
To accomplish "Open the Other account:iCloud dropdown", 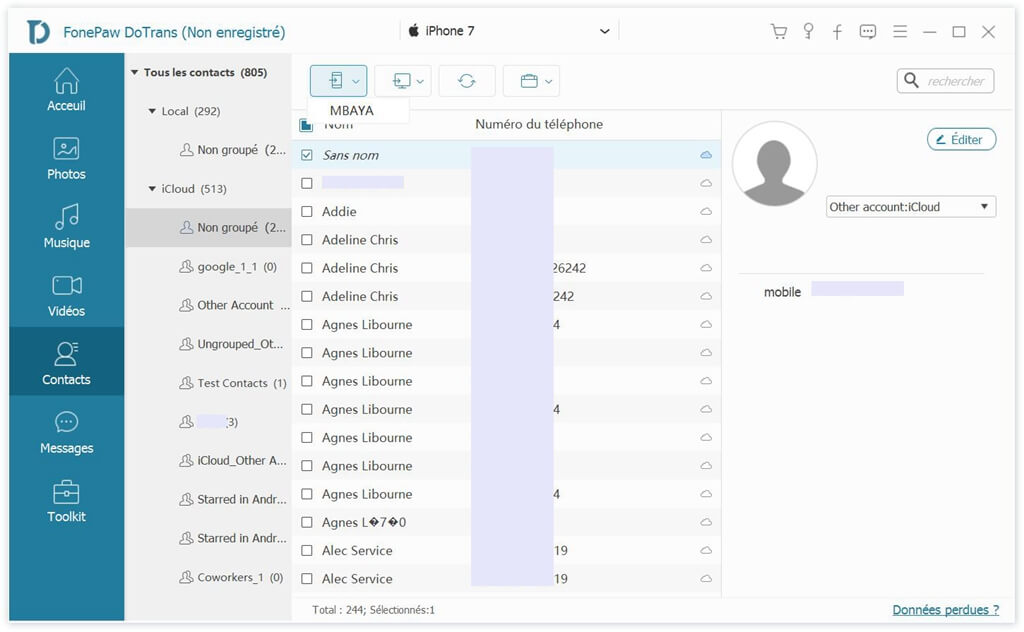I will click(910, 207).
